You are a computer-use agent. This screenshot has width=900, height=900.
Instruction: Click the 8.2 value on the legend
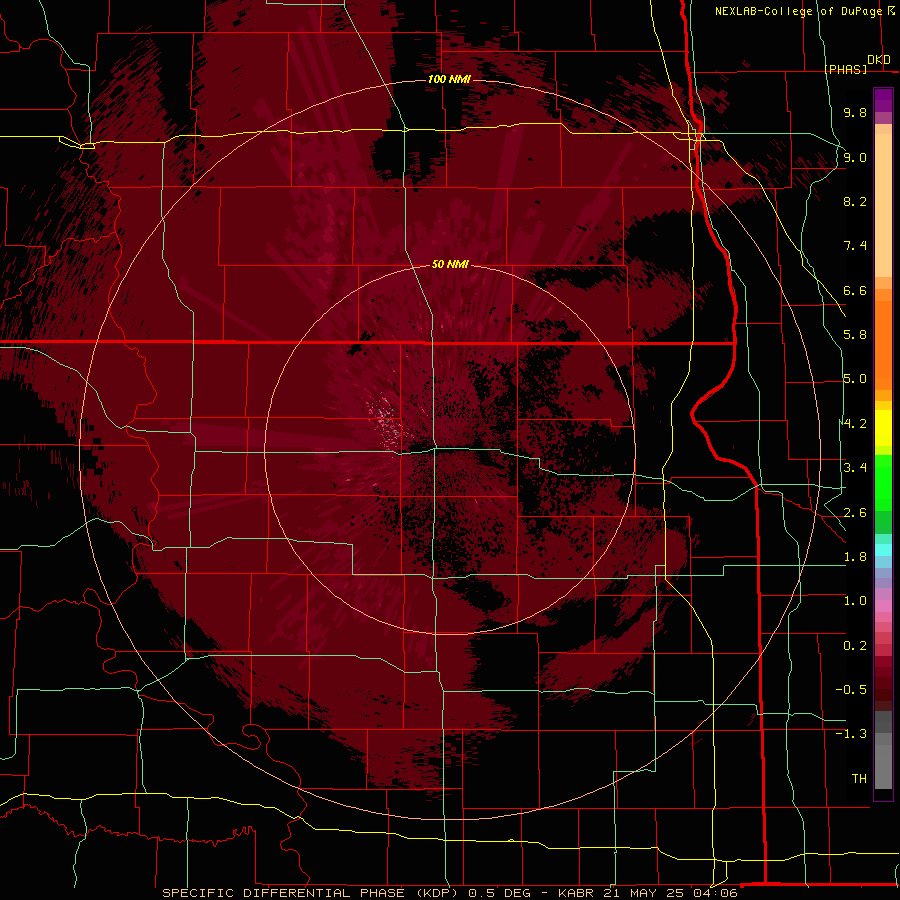(x=855, y=201)
